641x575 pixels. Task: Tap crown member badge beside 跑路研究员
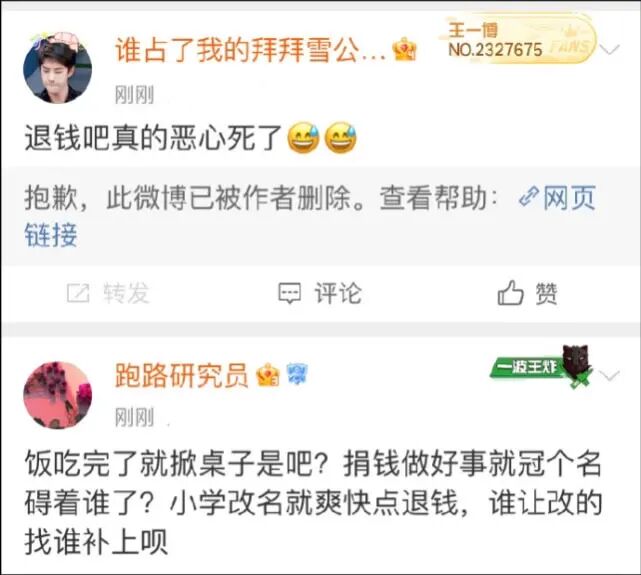click(x=268, y=375)
